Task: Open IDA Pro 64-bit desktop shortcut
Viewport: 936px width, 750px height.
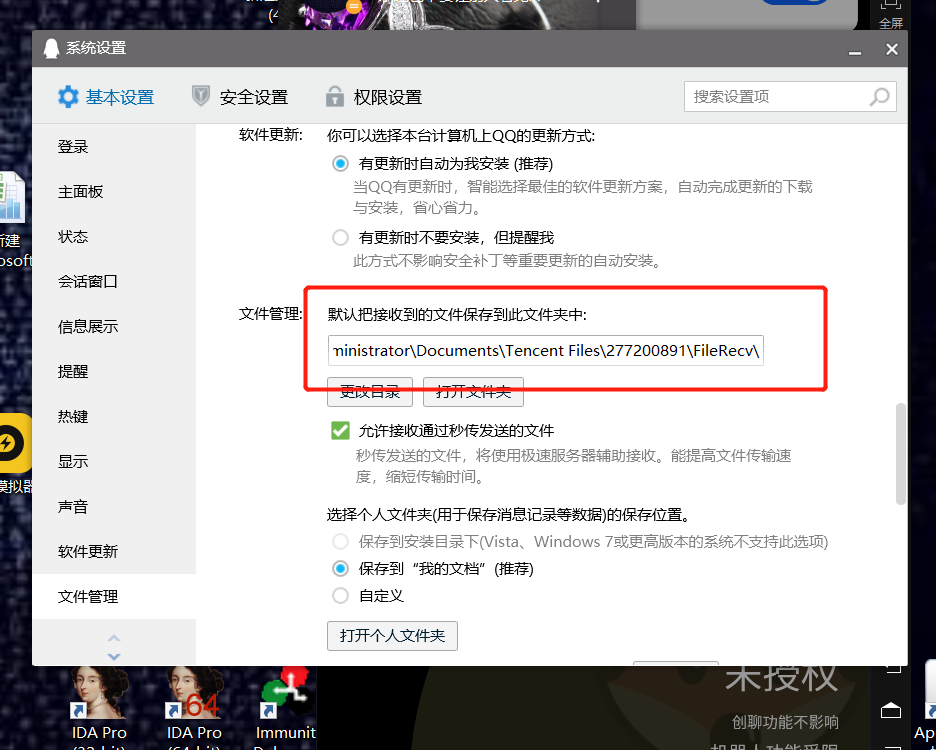Action: click(194, 707)
